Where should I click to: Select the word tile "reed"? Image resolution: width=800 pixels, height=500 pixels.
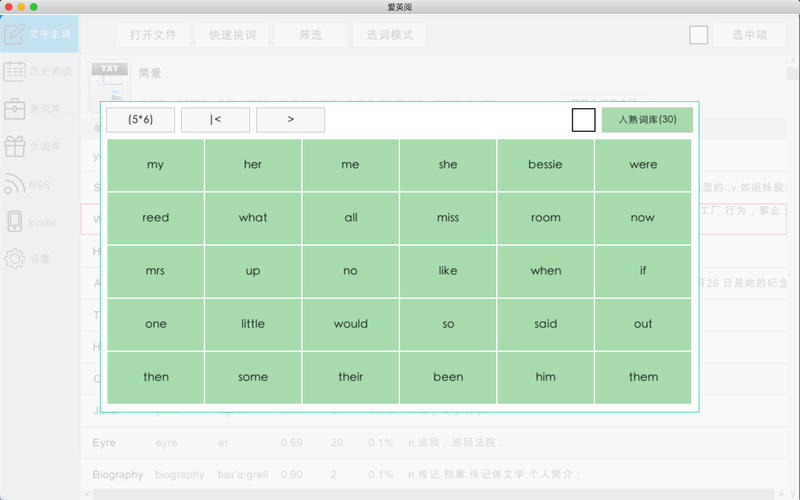click(x=155, y=218)
